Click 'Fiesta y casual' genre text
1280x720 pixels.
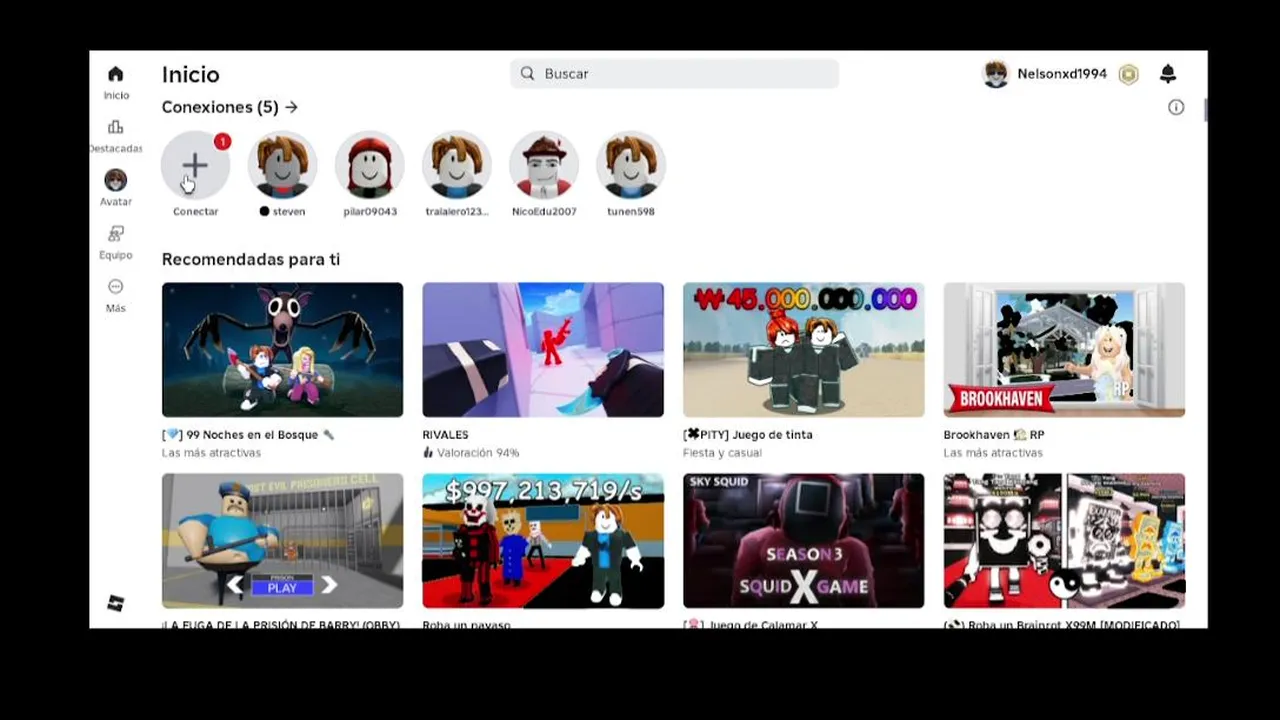point(723,453)
